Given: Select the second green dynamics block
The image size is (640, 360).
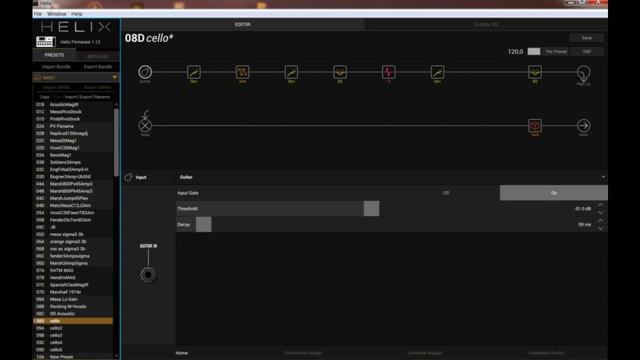Looking at the screenshot, I should (x=291, y=72).
